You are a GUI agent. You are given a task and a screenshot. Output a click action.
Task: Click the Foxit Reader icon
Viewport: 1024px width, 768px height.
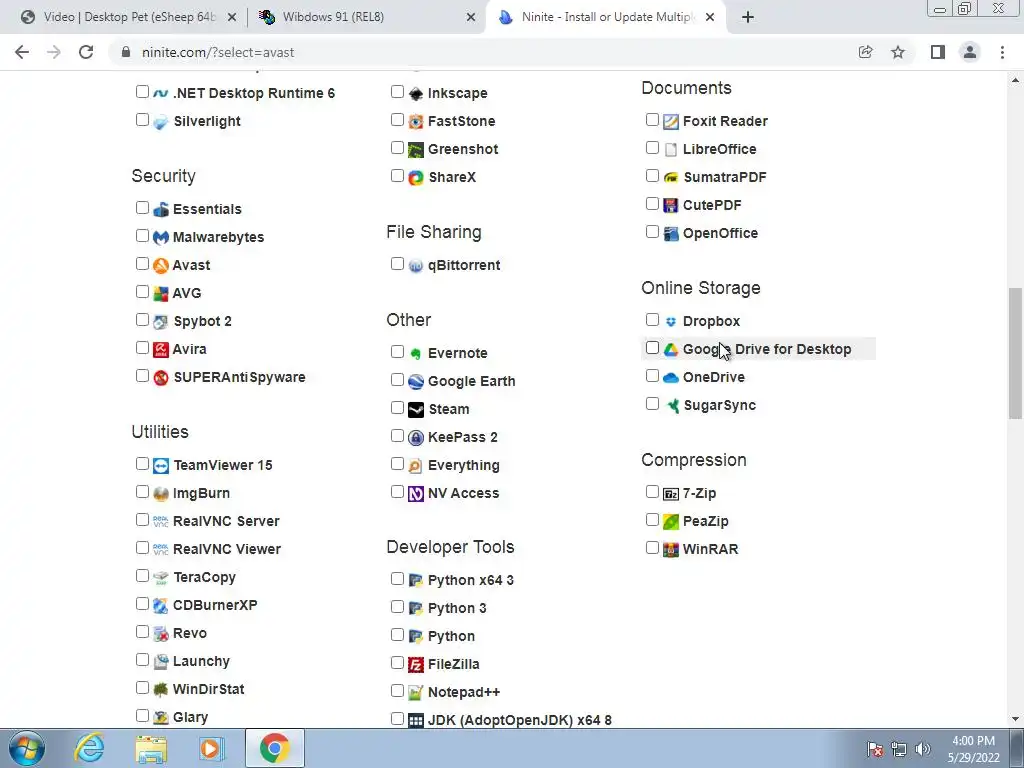pyautogui.click(x=671, y=121)
